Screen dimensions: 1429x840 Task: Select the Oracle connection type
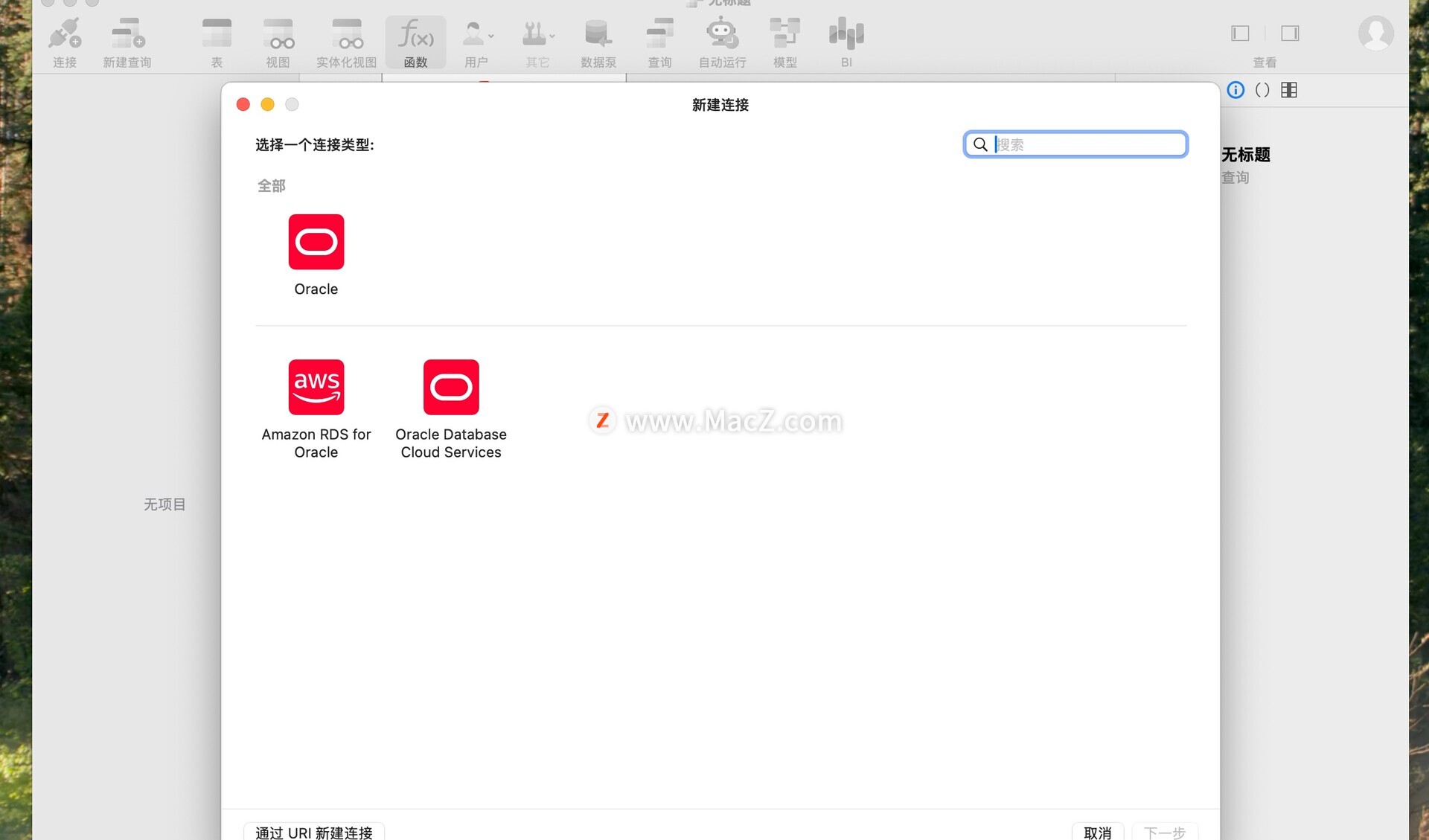click(x=316, y=255)
